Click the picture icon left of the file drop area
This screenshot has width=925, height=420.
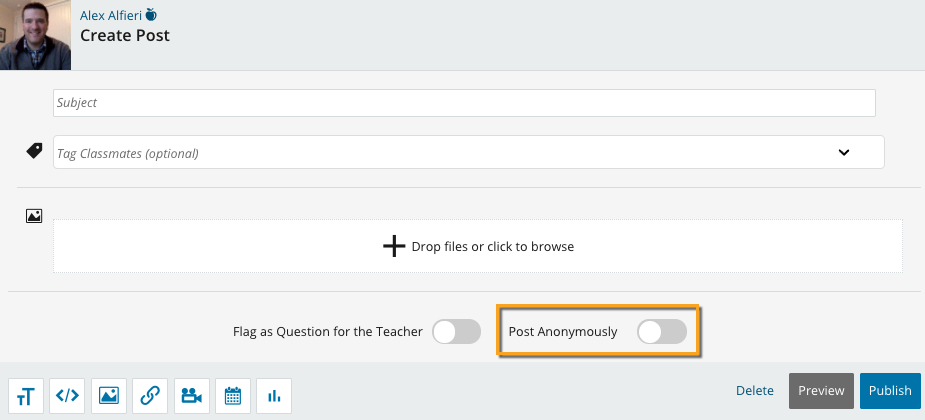(x=34, y=215)
